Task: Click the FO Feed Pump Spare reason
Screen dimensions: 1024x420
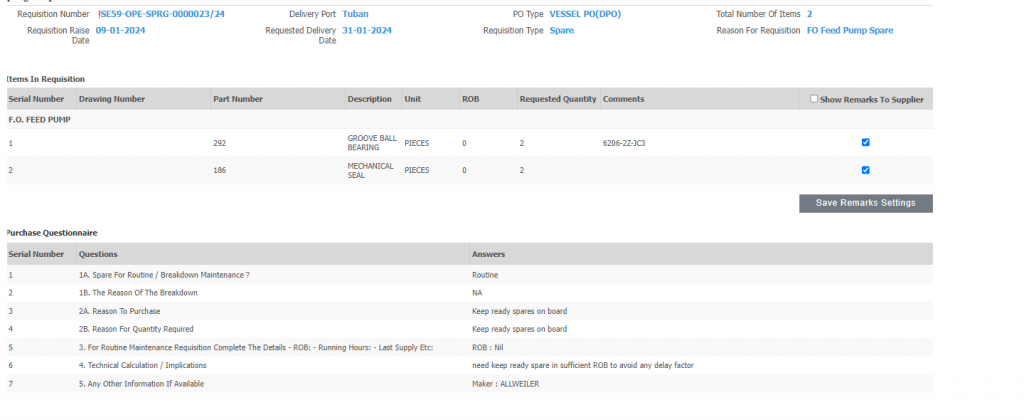Action: click(849, 30)
